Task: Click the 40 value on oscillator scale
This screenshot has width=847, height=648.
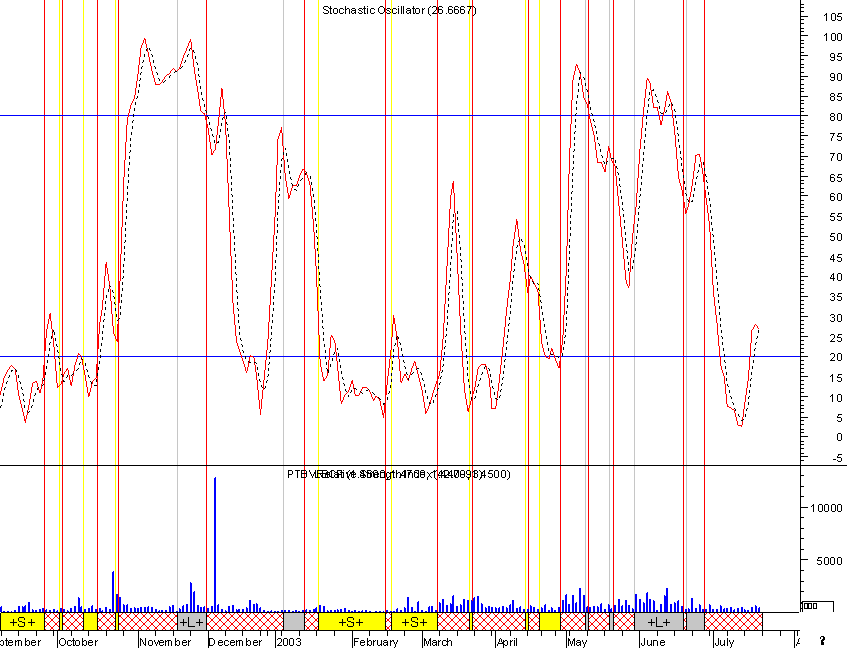Action: (836, 276)
